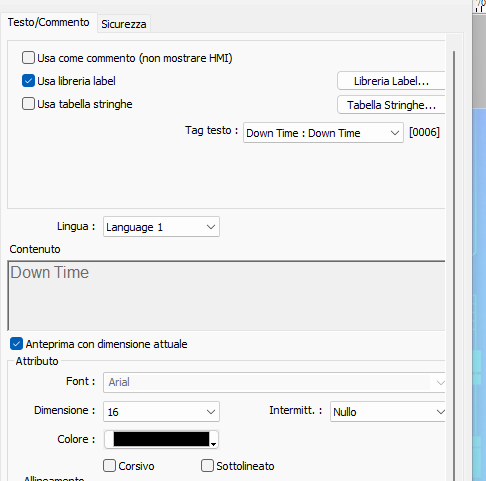Open the Libreria Label button
Viewport: 486px width, 481px height.
click(x=391, y=81)
